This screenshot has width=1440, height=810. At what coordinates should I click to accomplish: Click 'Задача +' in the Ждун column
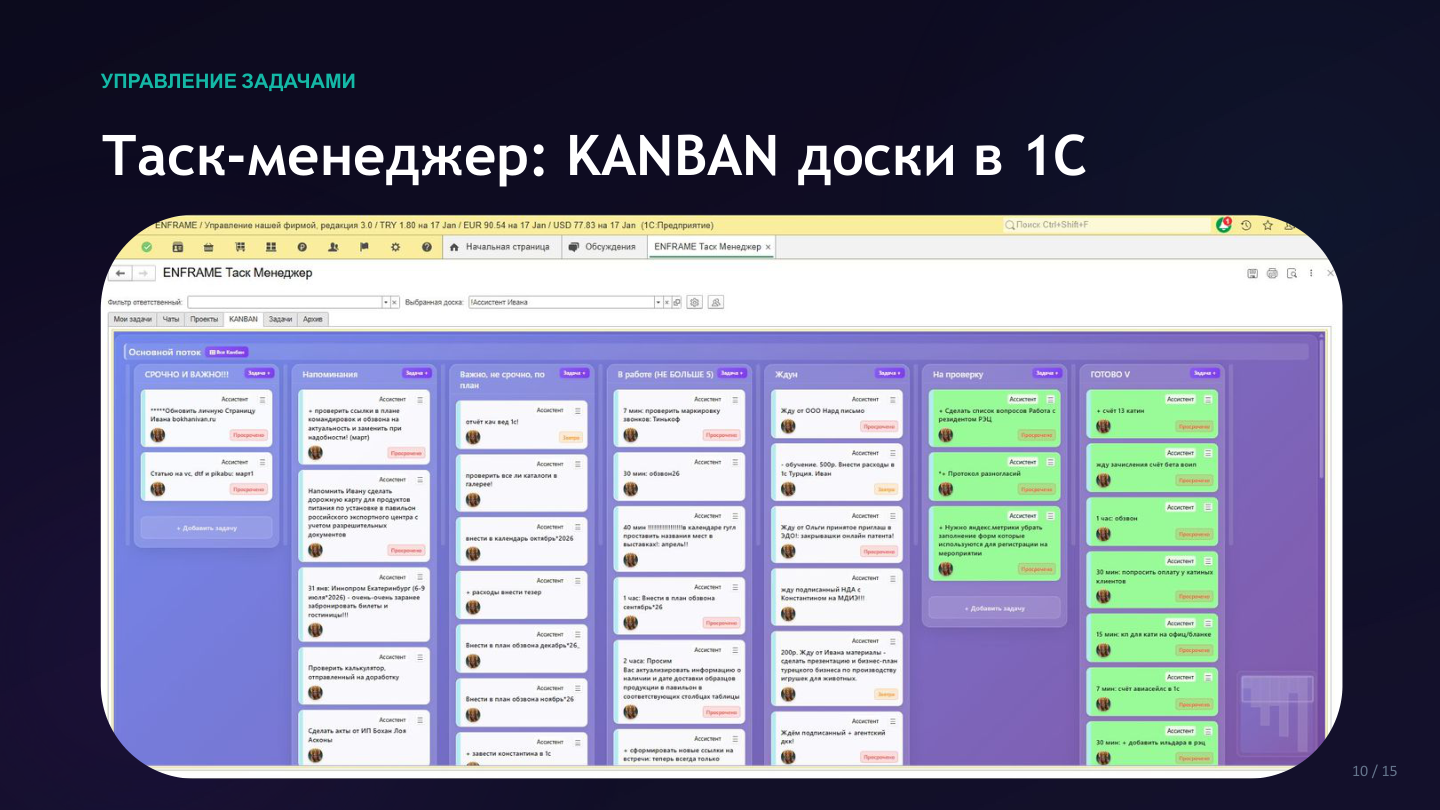point(889,373)
